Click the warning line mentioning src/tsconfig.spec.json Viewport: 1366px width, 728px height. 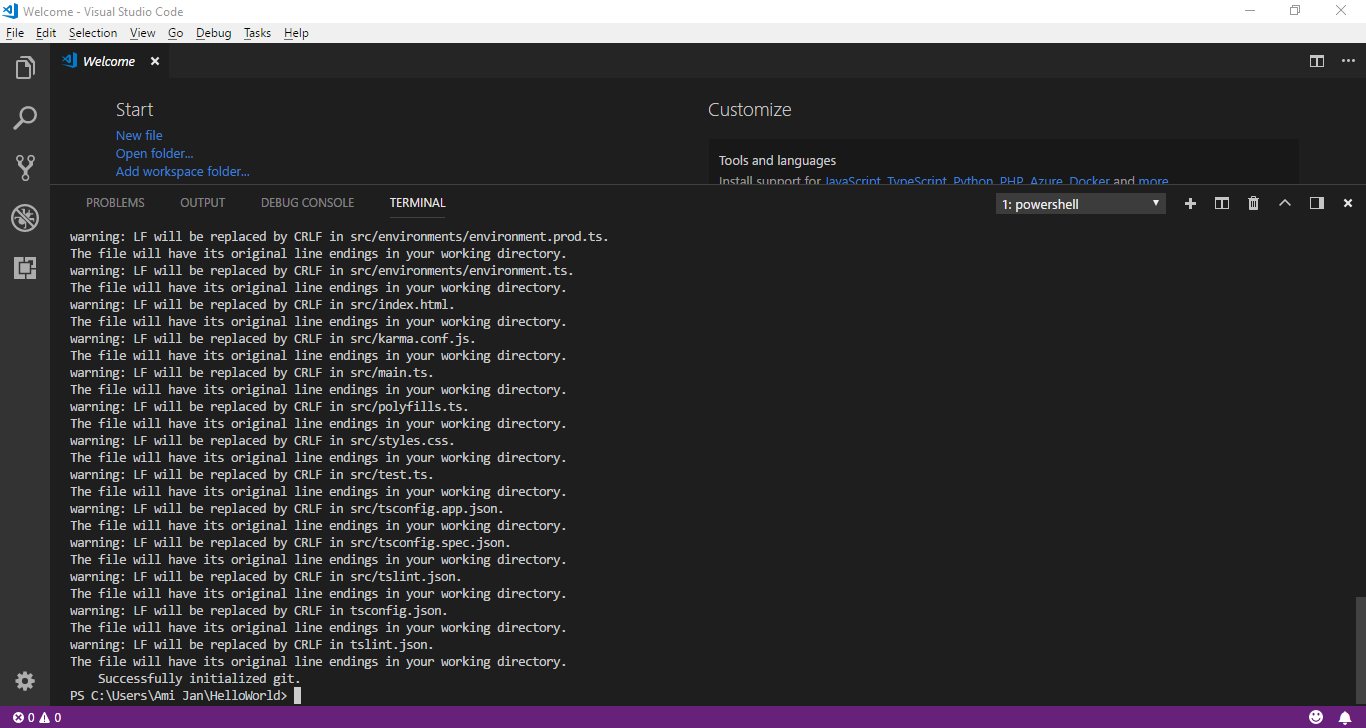click(x=291, y=542)
